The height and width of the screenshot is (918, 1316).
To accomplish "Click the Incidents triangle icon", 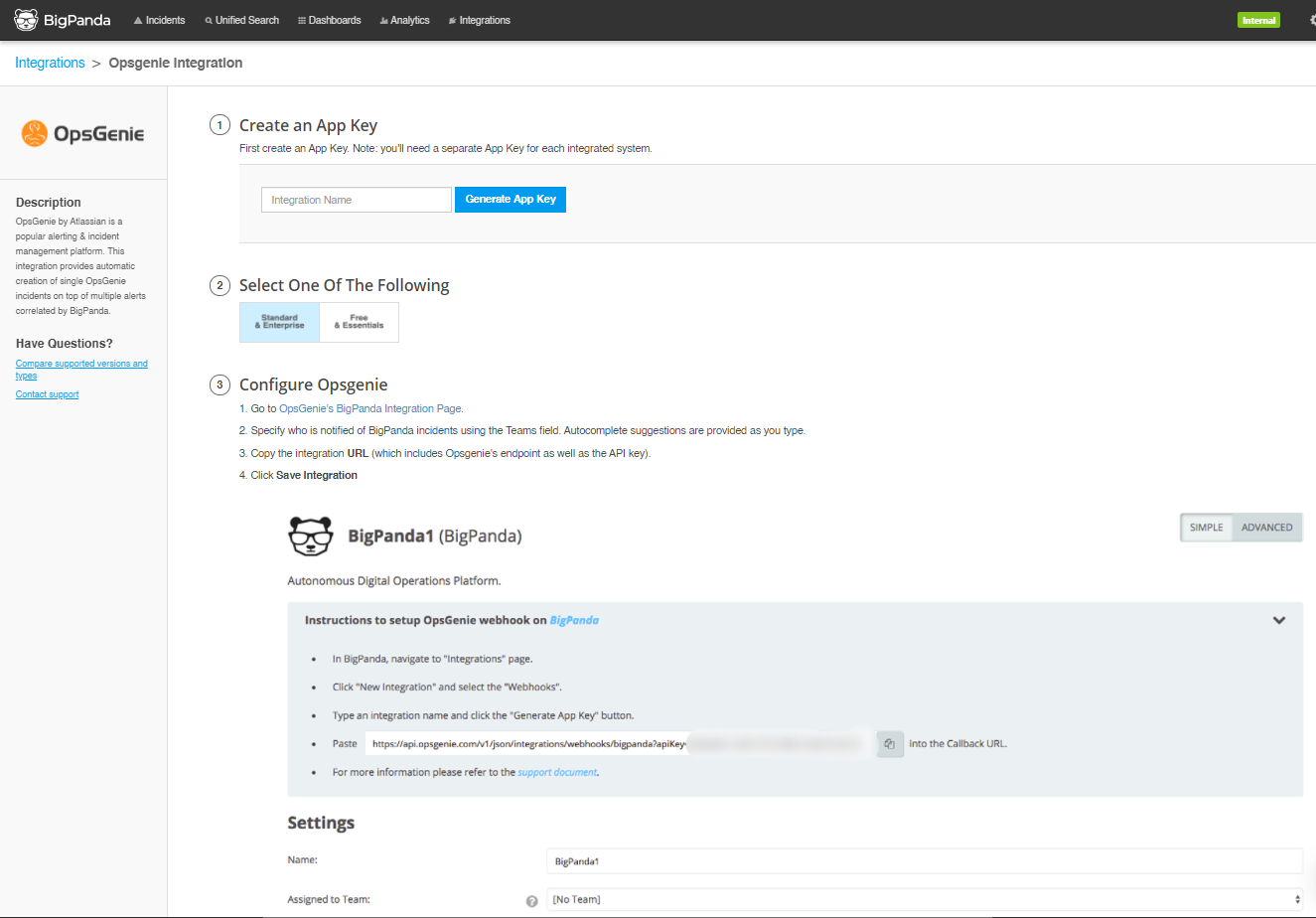I will coord(138,20).
